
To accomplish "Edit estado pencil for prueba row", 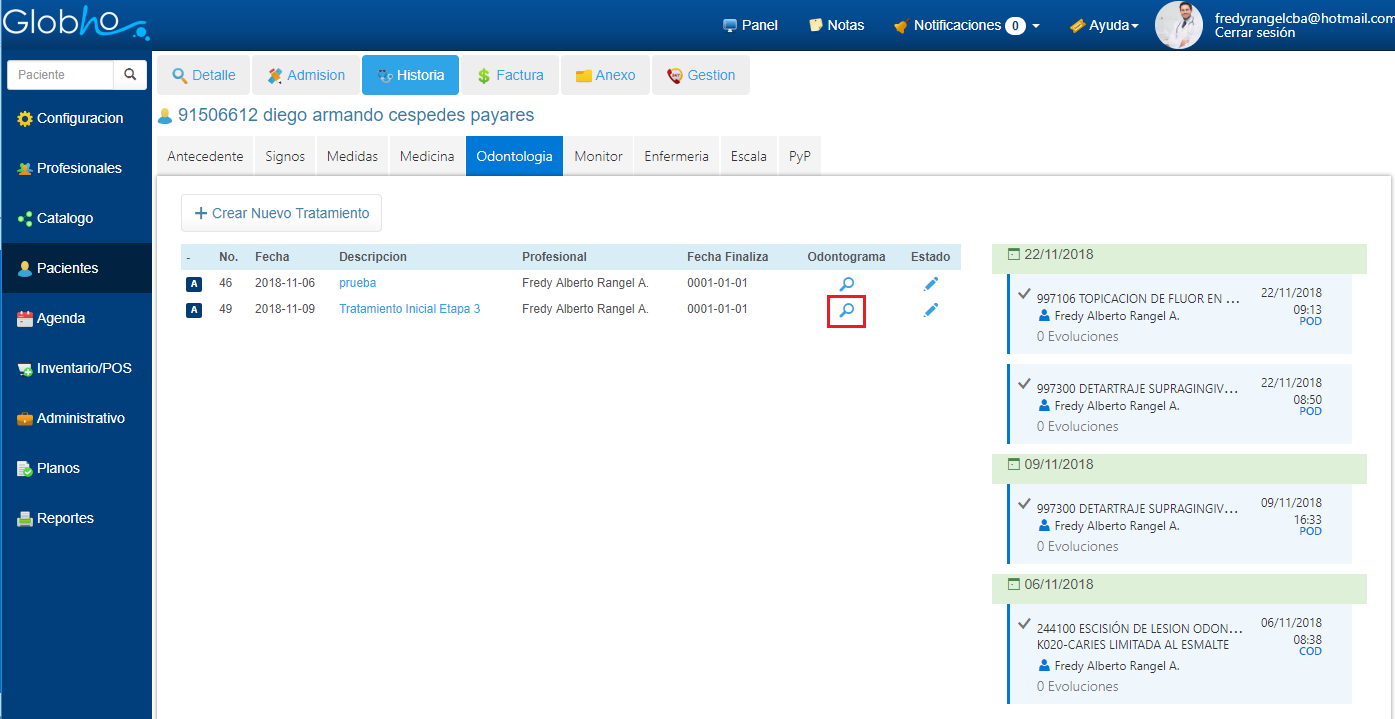I will pyautogui.click(x=930, y=284).
